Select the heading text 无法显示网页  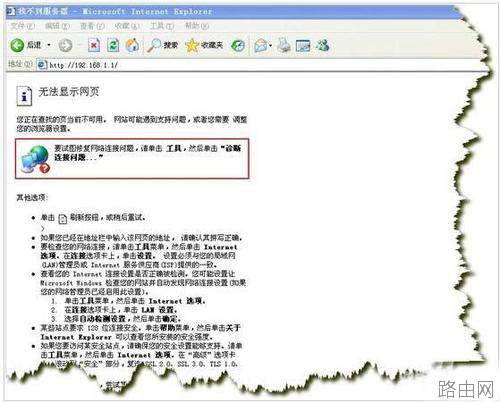pos(69,91)
